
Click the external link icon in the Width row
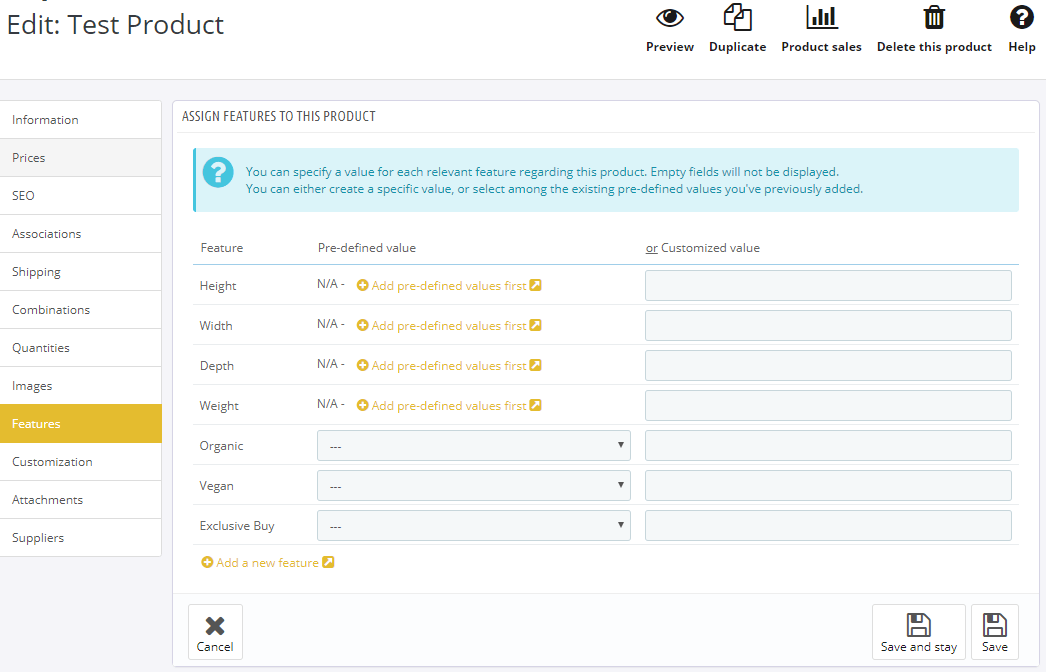(x=535, y=325)
